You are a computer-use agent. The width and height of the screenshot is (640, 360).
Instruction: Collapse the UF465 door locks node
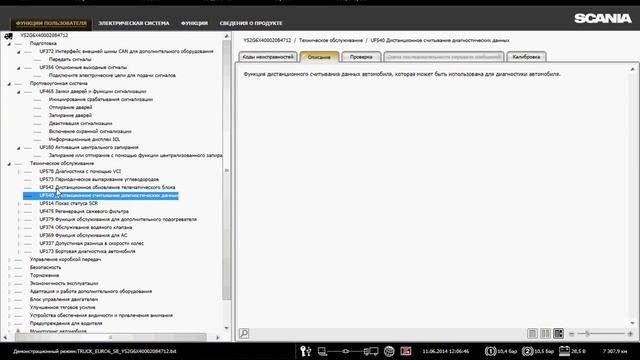click(19, 92)
